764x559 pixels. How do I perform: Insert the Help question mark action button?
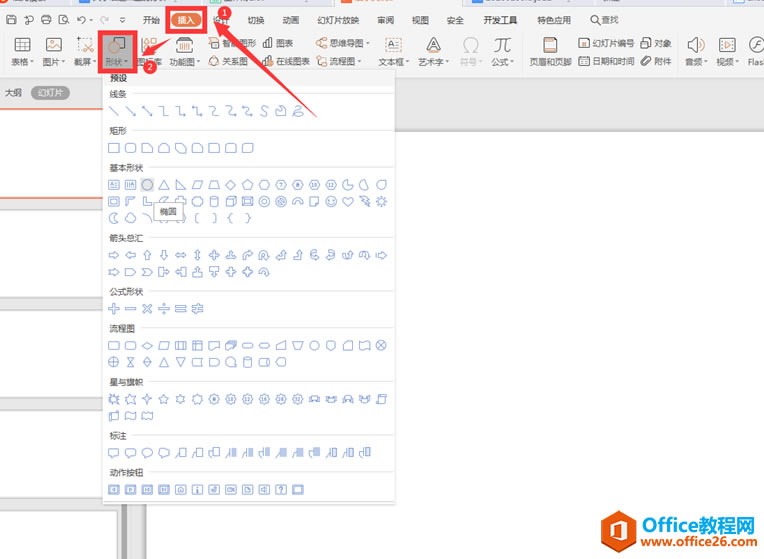281,489
